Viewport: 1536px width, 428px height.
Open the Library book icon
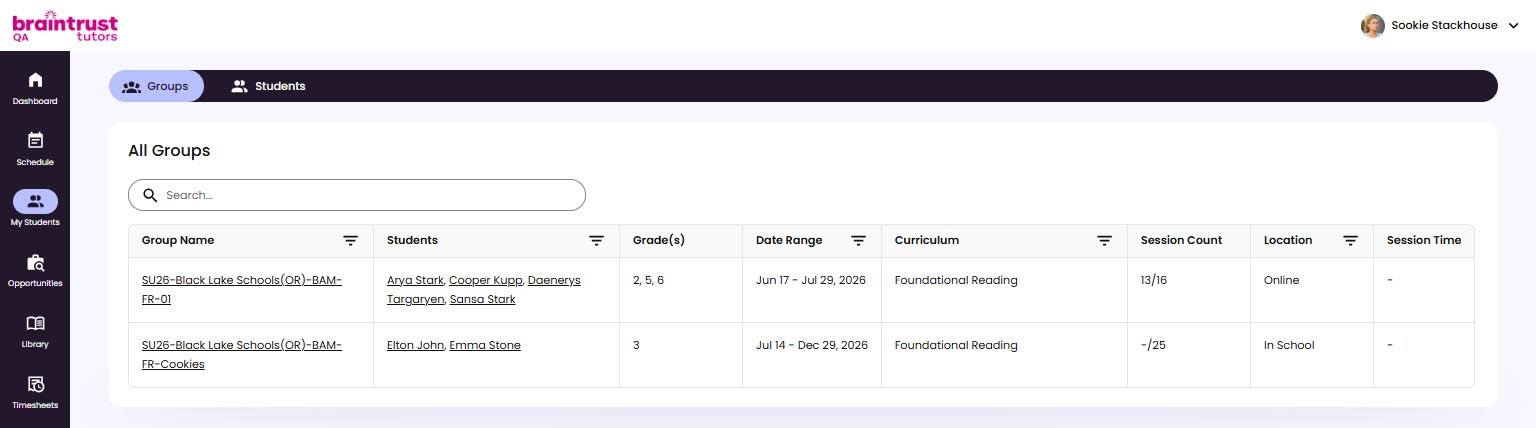point(35,323)
